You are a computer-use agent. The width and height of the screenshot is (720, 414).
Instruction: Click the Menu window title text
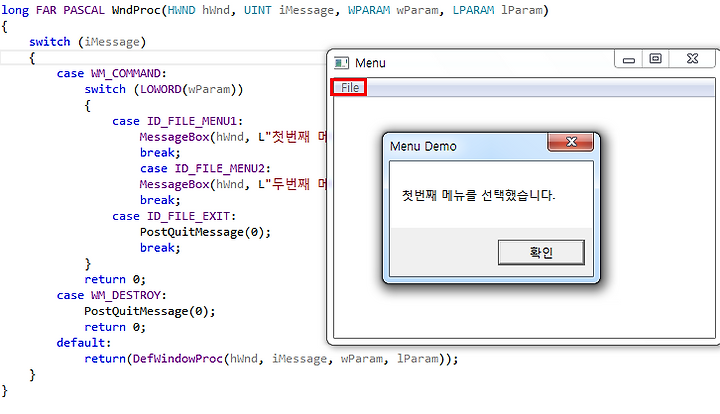370,63
